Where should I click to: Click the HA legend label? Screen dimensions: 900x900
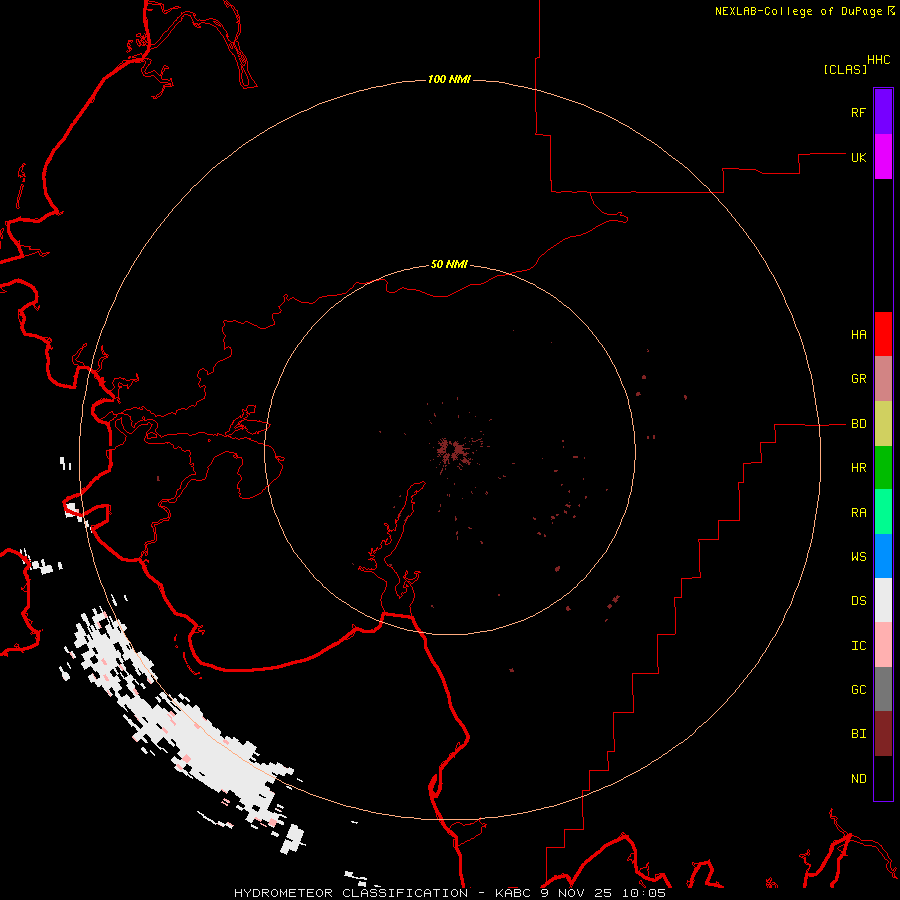[x=858, y=335]
